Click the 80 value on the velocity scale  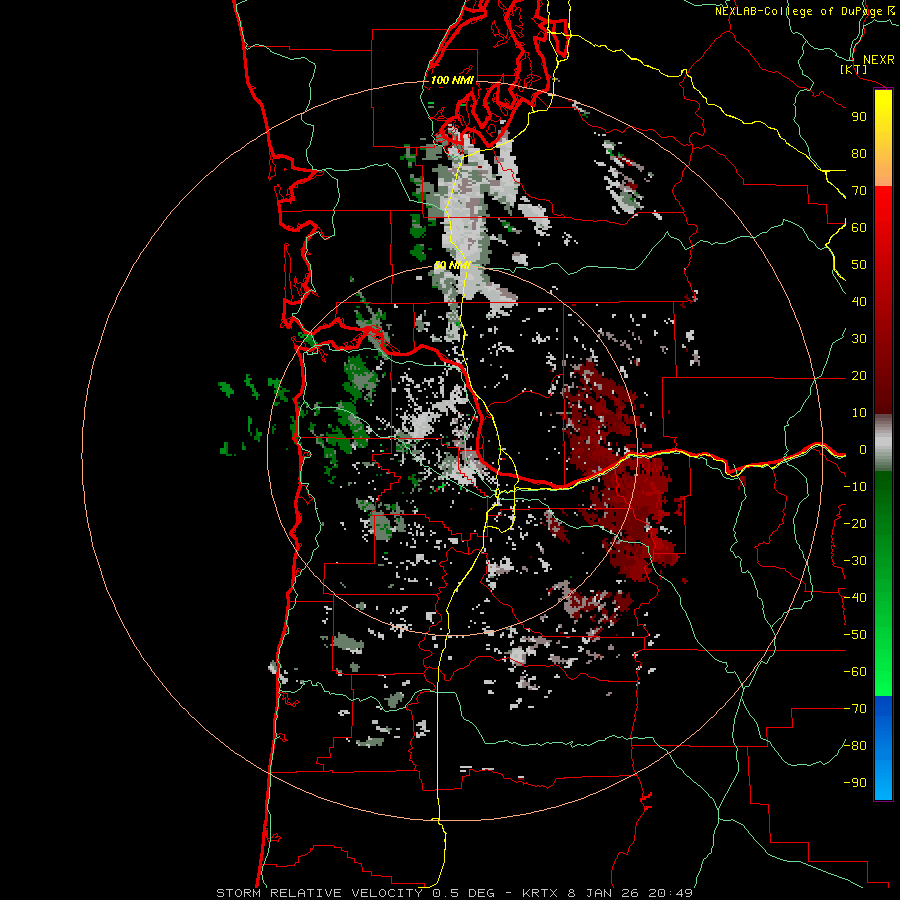[859, 154]
